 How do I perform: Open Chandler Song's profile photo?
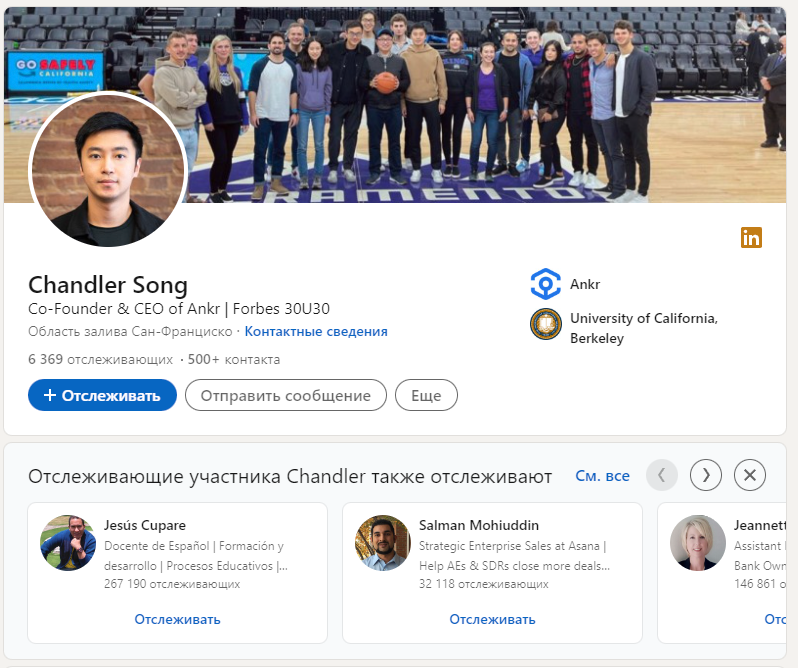coord(108,169)
